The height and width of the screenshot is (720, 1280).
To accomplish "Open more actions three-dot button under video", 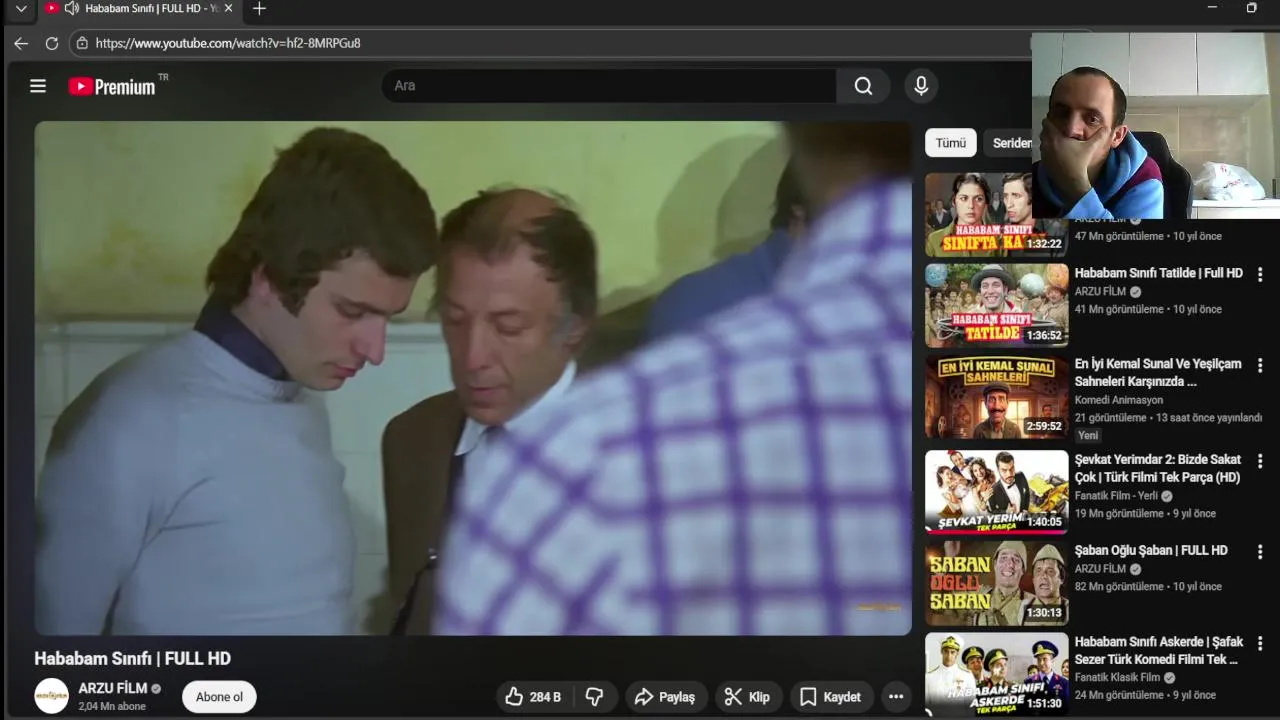I will pyautogui.click(x=896, y=697).
